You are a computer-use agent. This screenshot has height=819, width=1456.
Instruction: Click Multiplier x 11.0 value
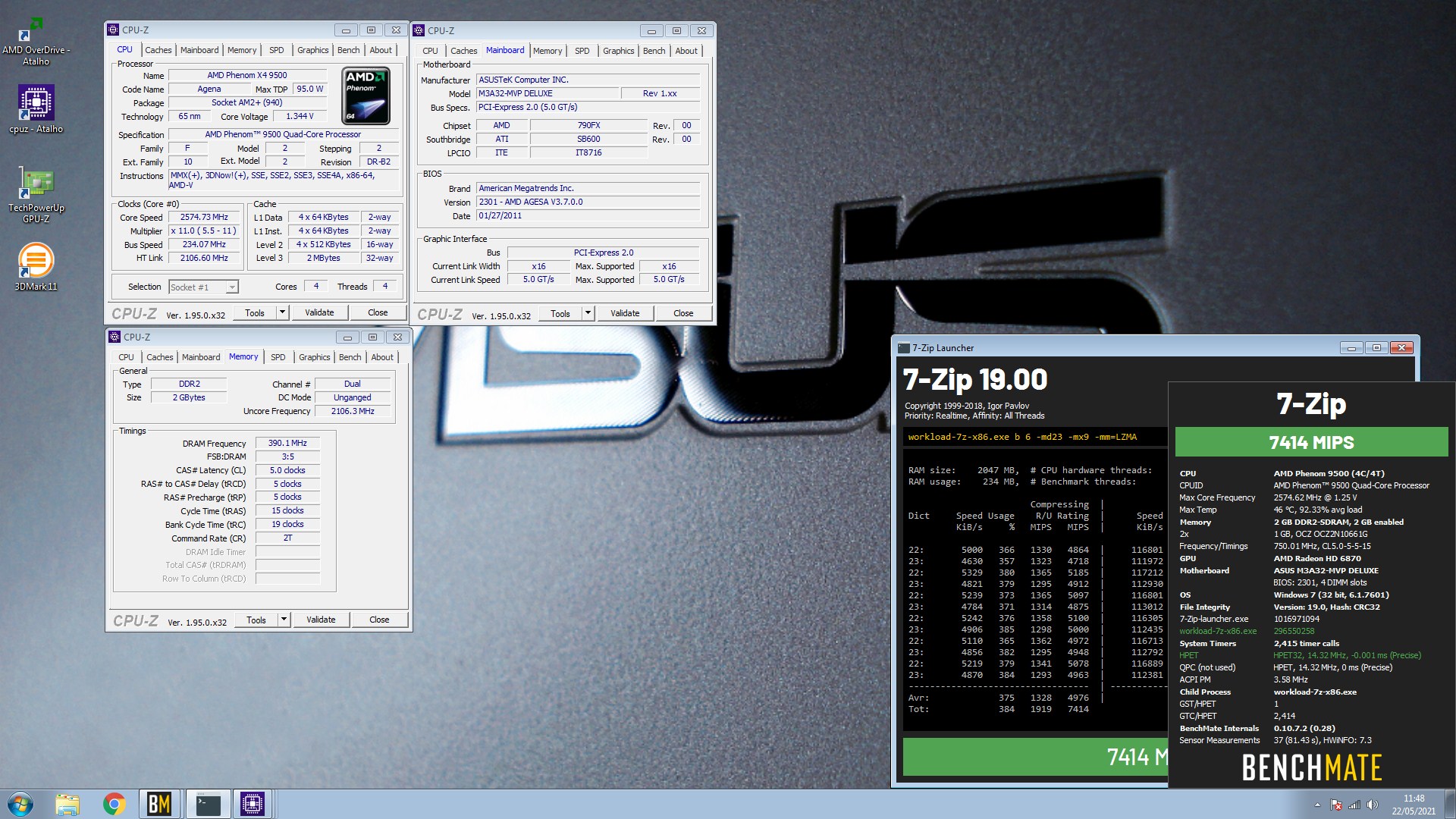[x=204, y=231]
